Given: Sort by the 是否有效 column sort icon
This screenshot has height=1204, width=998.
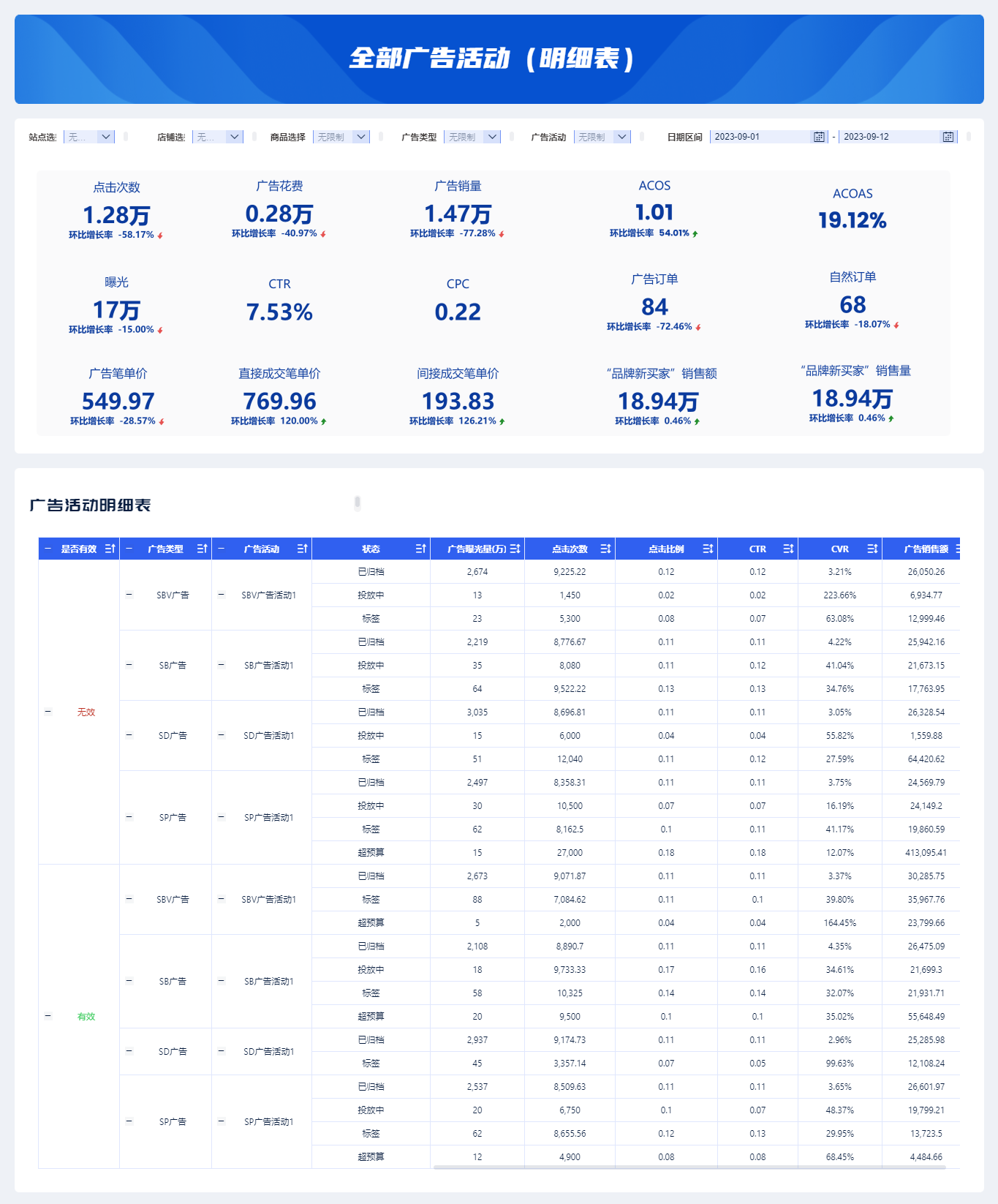Looking at the screenshot, I should (110, 549).
